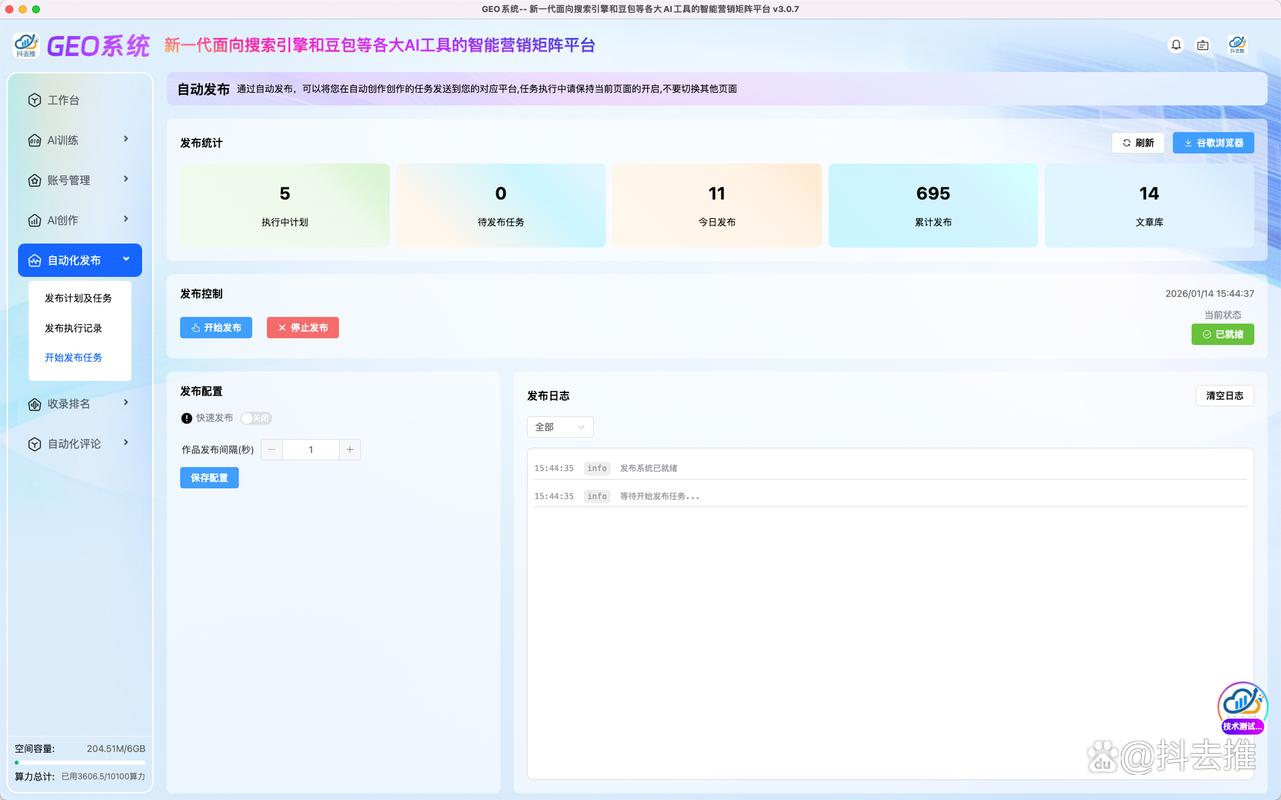The height and width of the screenshot is (800, 1281).
Task: Click the 账号管理 sidebar icon
Action: [35, 180]
